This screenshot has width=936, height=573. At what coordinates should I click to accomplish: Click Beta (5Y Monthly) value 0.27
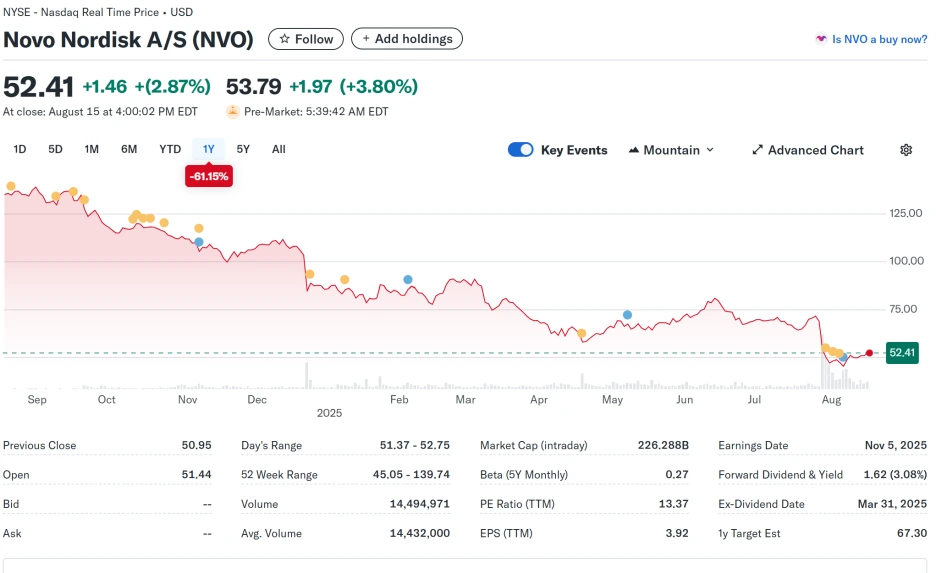[x=677, y=475]
